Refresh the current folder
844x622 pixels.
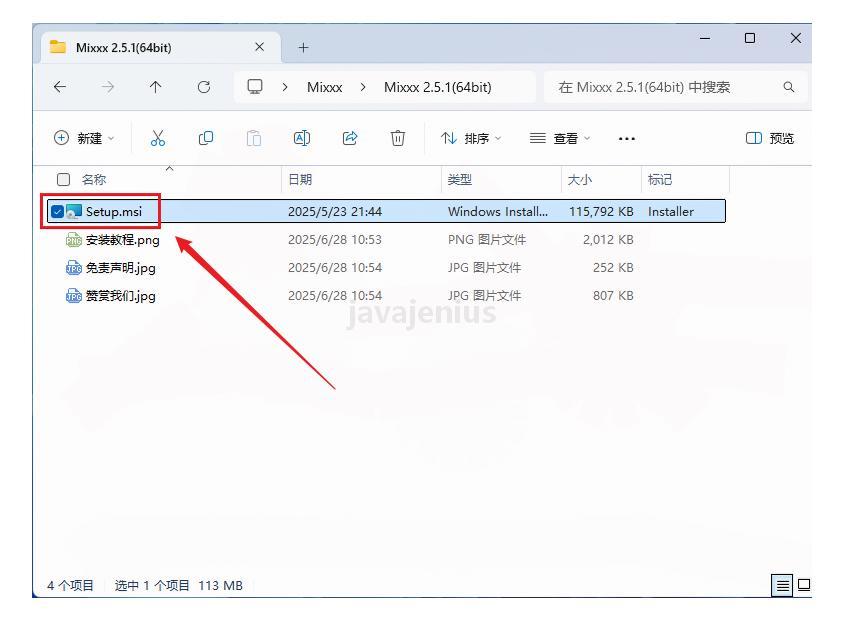pyautogui.click(x=203, y=87)
